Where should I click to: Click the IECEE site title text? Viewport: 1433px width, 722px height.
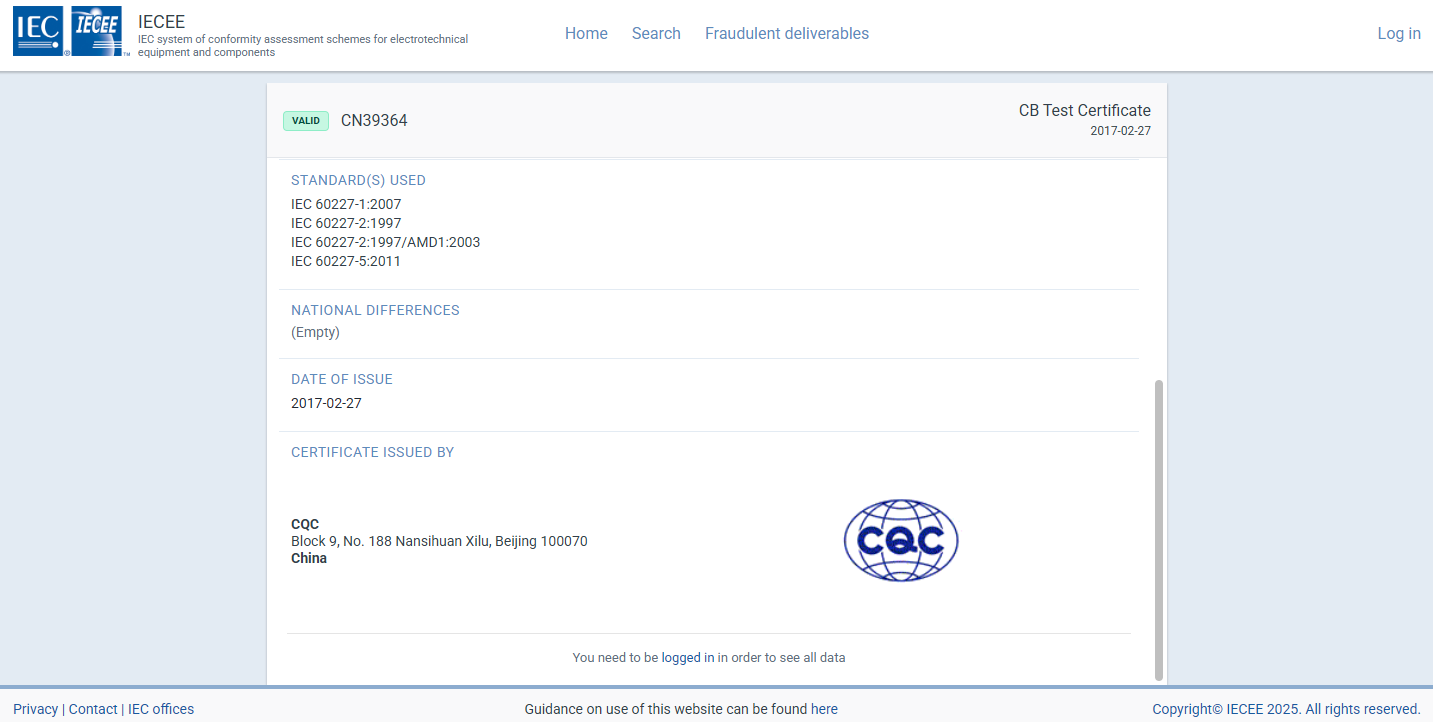[x=161, y=22]
